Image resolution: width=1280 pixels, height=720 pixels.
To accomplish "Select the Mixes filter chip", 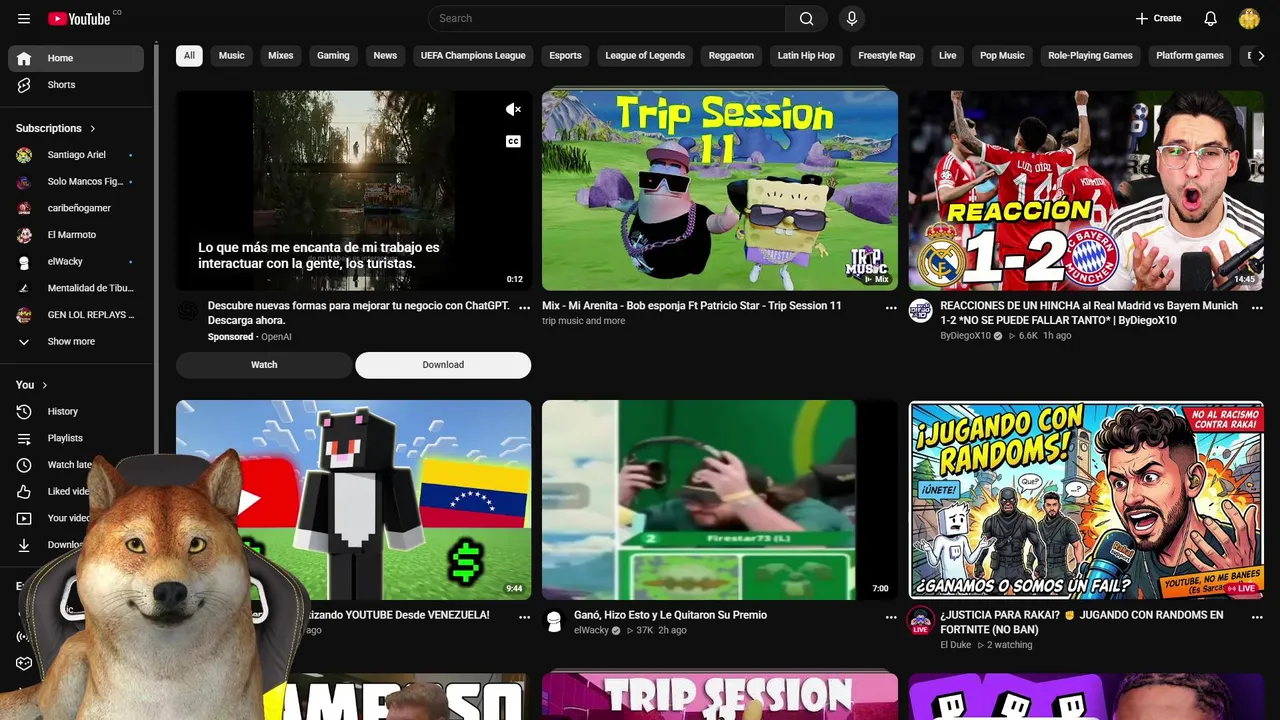I will pyautogui.click(x=281, y=56).
